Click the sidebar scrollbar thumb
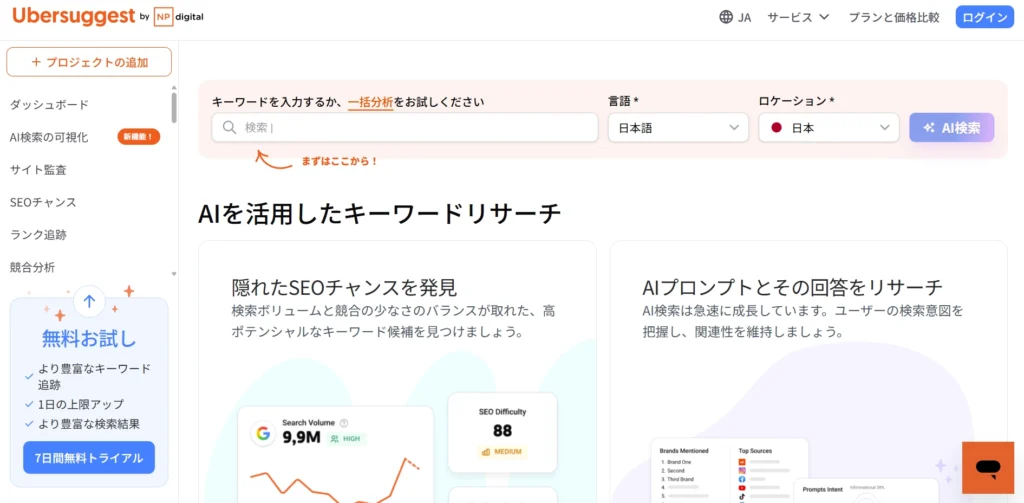 point(174,108)
